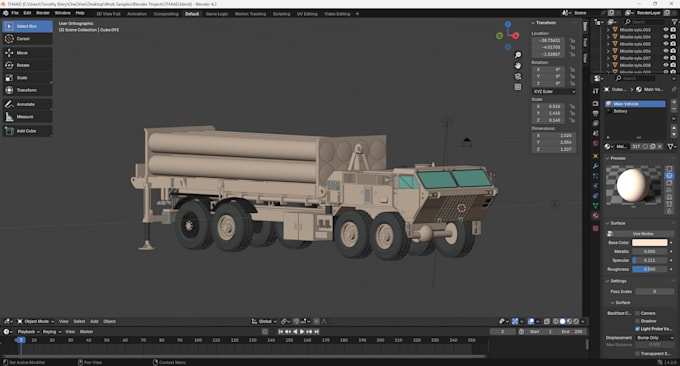Image resolution: width=680 pixels, height=366 pixels.
Task: Collapse the Preview panel
Action: click(x=608, y=158)
